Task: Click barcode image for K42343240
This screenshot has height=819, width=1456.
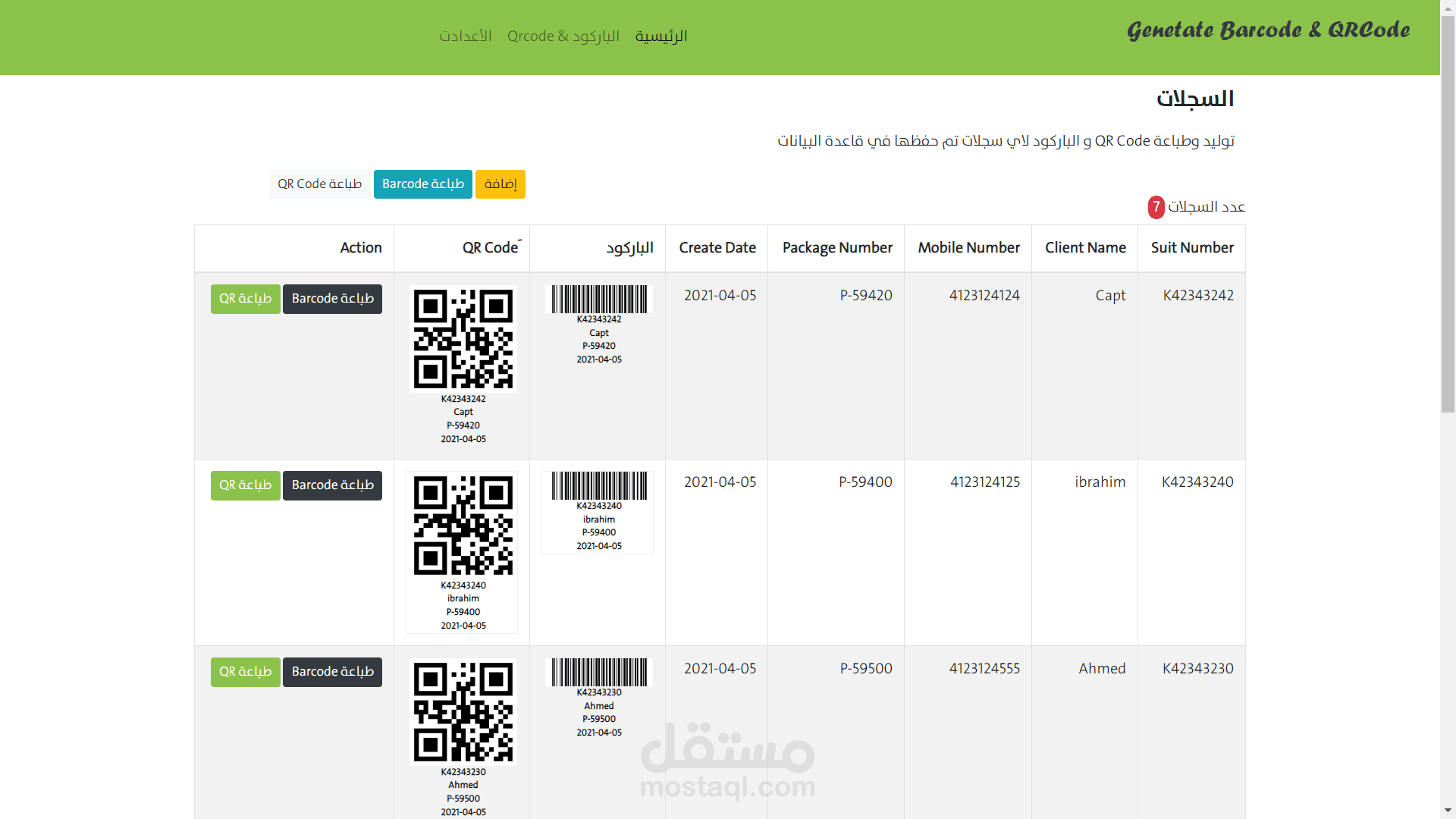Action: (599, 485)
